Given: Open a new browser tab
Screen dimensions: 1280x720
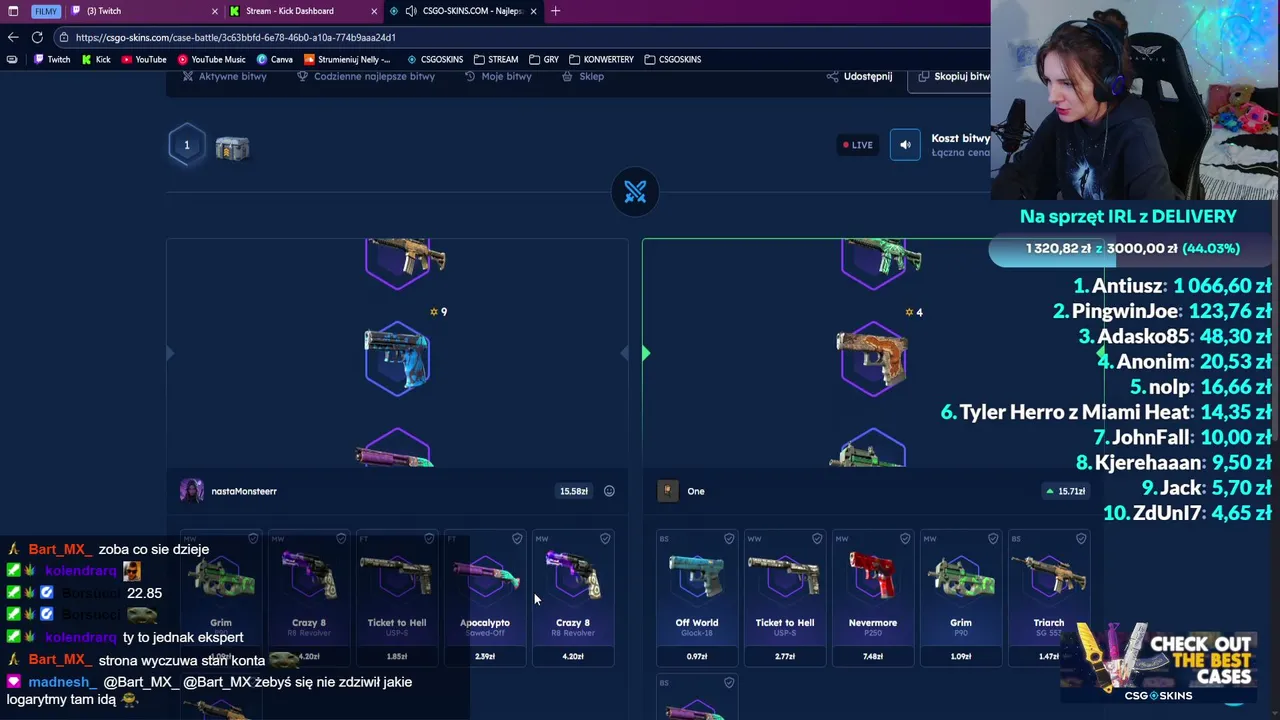Looking at the screenshot, I should pyautogui.click(x=555, y=11).
